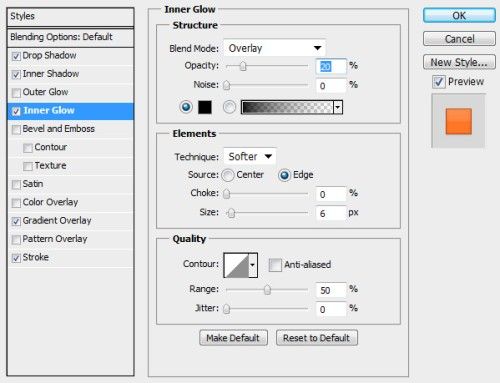Screen dimensions: 500x383
Task: Select the gradient radio button
Action: [x=229, y=107]
